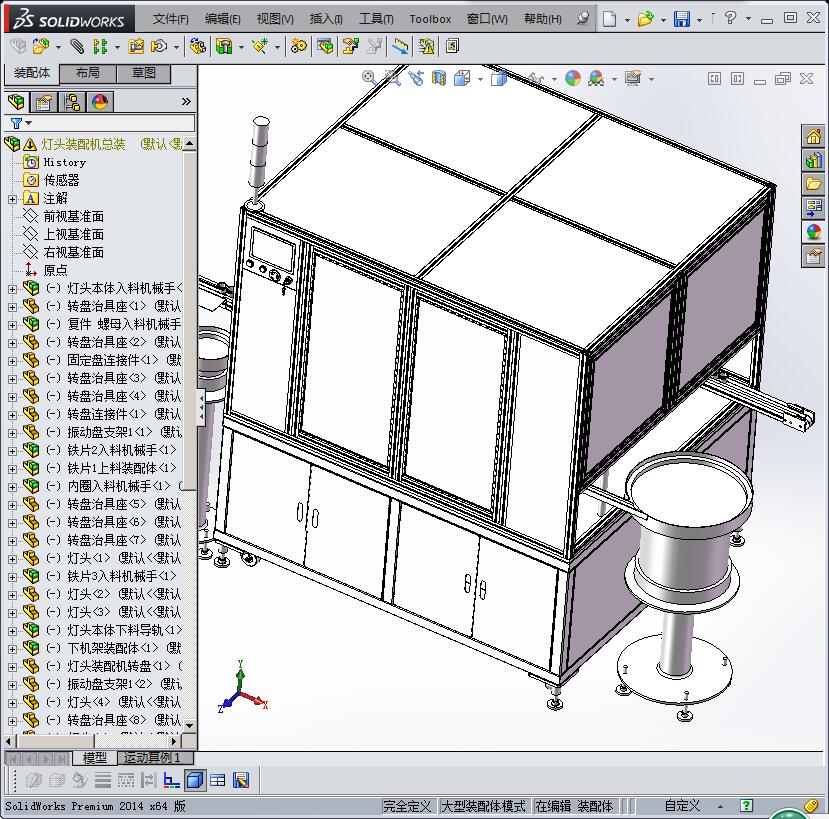Viewport: 829px width, 819px height.
Task: Click the Save disk icon
Action: tap(681, 19)
